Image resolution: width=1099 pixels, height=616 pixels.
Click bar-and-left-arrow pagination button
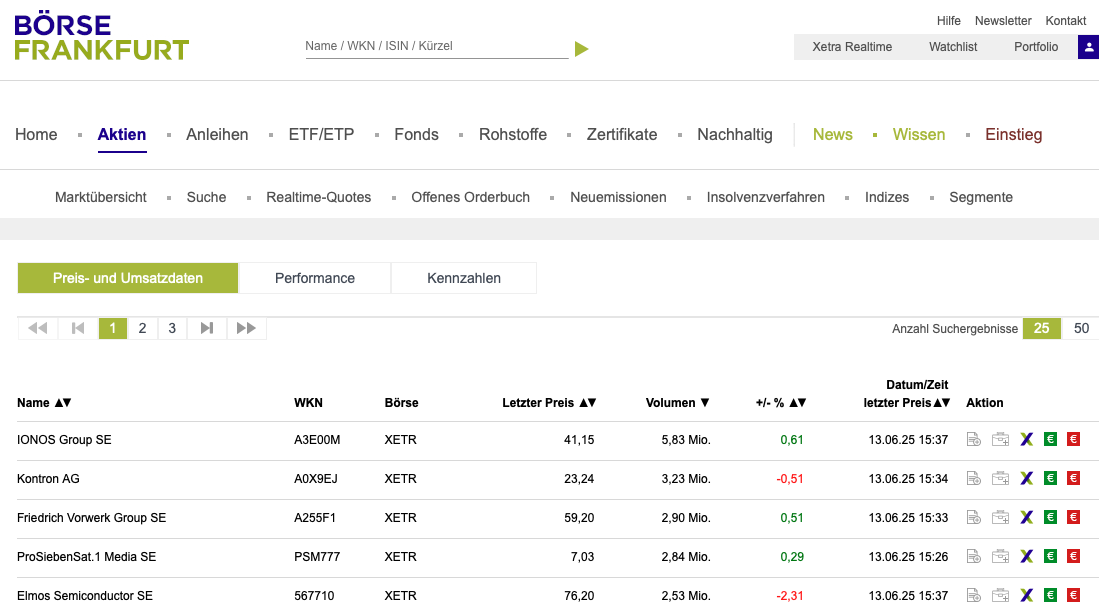(x=78, y=328)
